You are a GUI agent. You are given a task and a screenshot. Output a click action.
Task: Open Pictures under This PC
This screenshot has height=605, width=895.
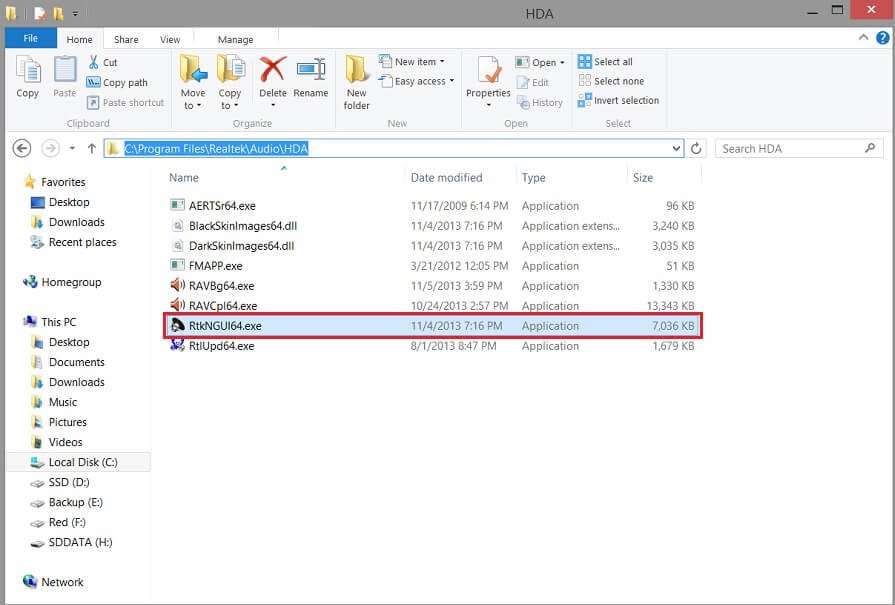(x=58, y=422)
